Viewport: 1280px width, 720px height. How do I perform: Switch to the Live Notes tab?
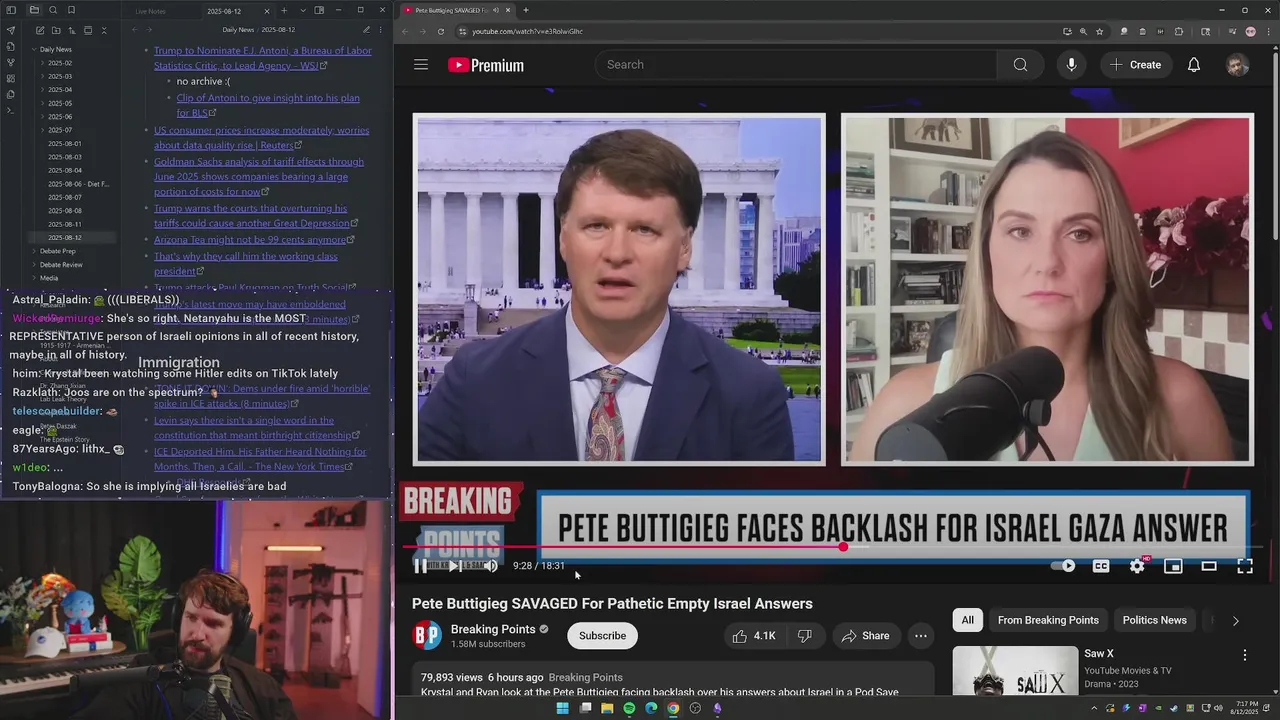[151, 11]
